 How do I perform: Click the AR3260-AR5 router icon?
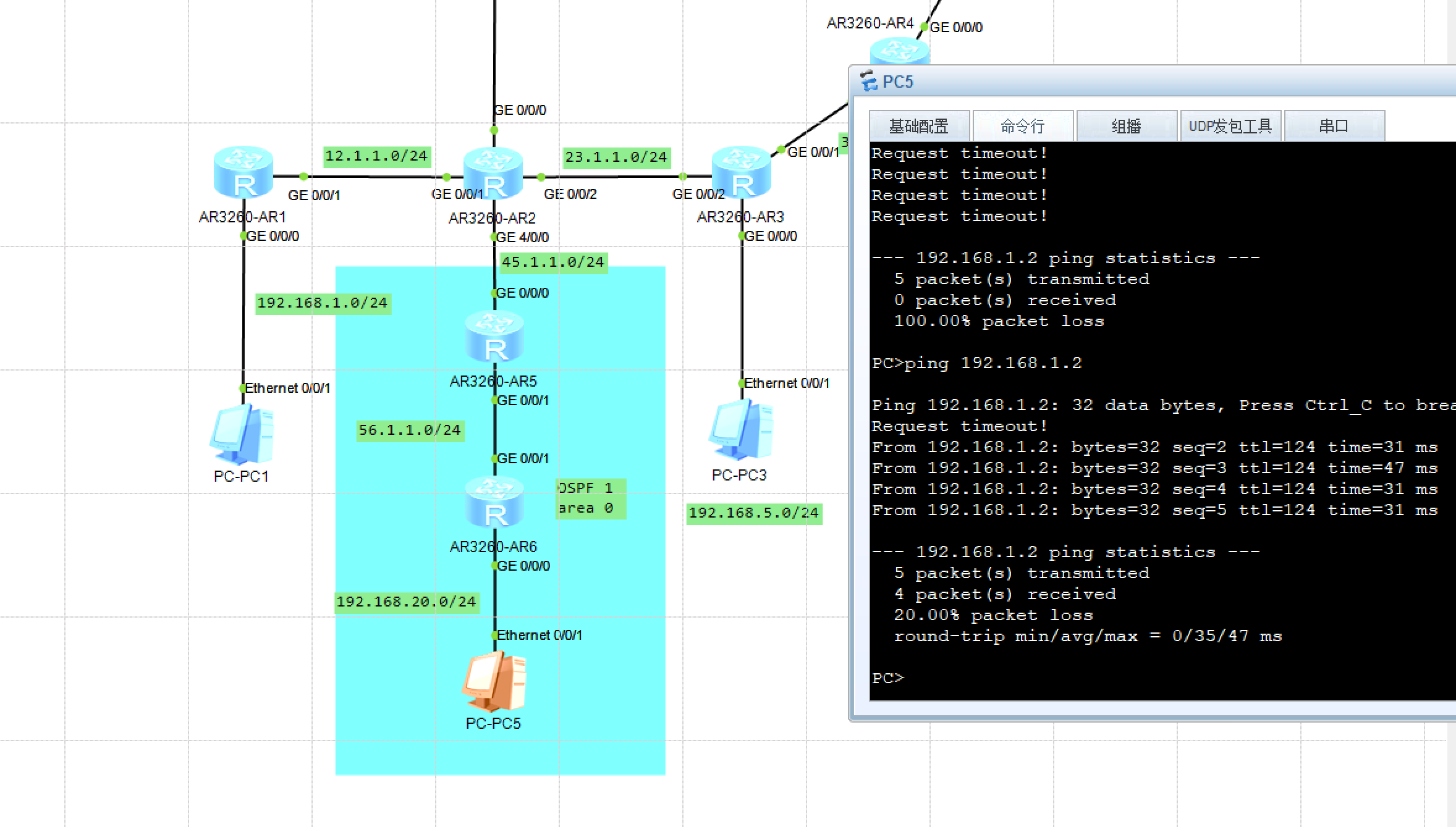(x=494, y=337)
